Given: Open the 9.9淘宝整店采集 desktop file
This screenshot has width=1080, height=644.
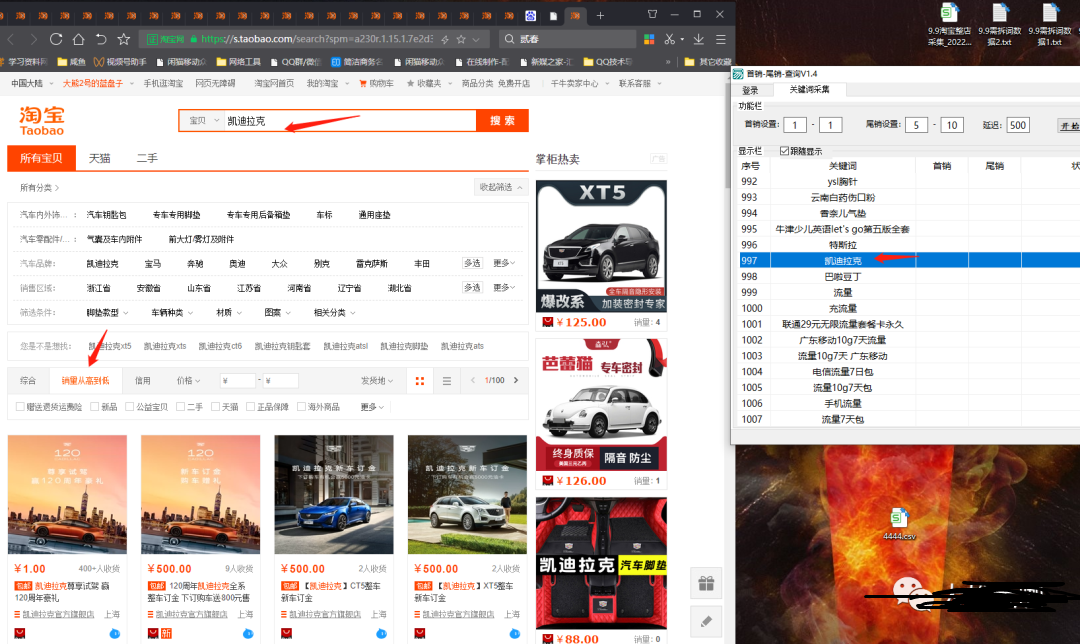Looking at the screenshot, I should 949,25.
